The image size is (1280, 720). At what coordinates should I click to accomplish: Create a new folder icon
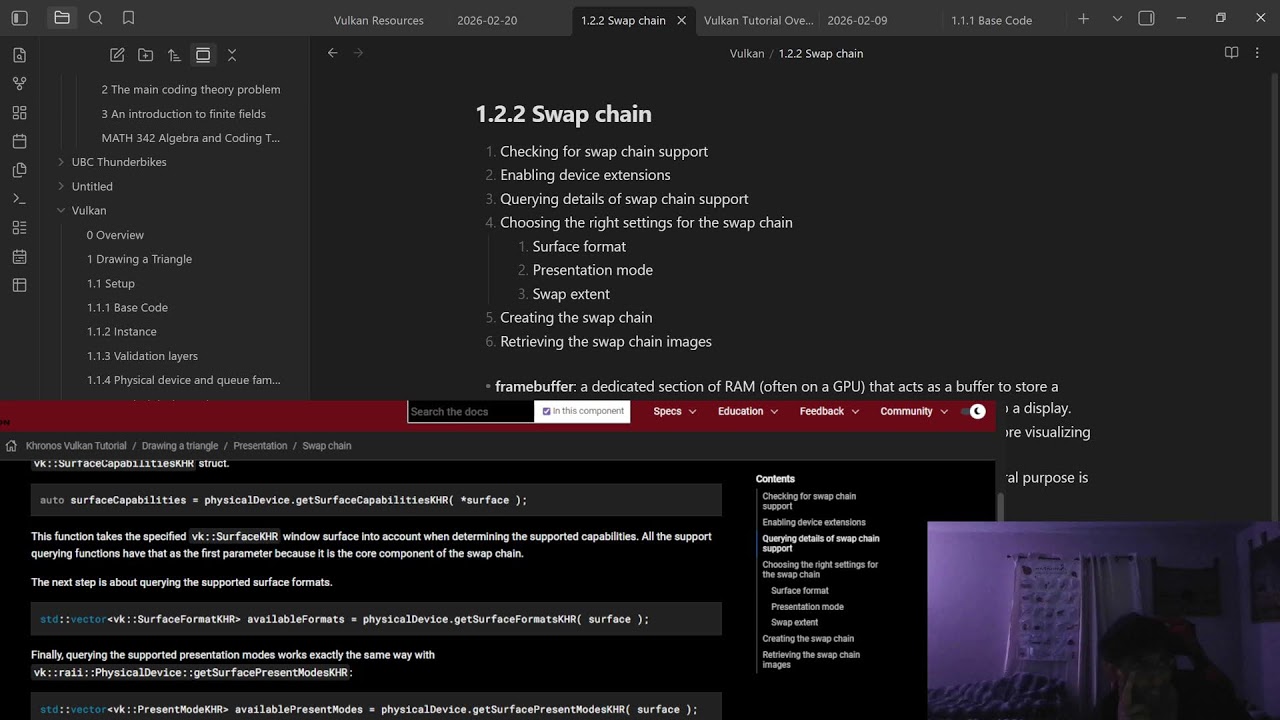[146, 55]
